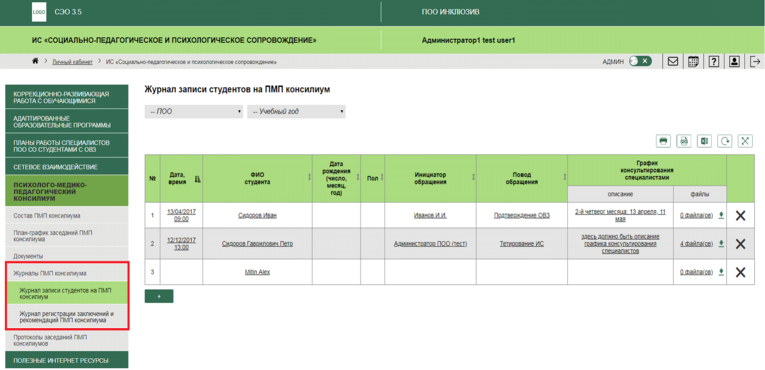
Task: Add a new record with plus button
Action: pyautogui.click(x=159, y=296)
